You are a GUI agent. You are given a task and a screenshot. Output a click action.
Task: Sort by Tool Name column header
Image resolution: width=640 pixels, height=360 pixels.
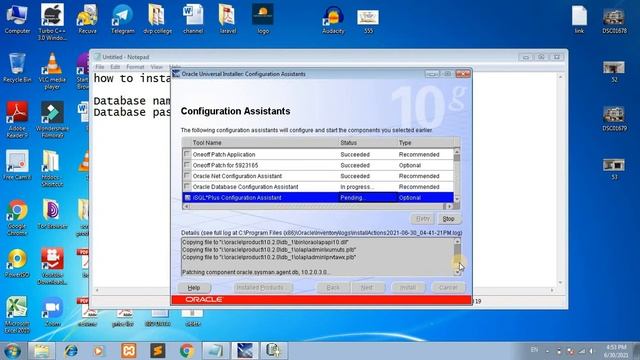point(264,142)
